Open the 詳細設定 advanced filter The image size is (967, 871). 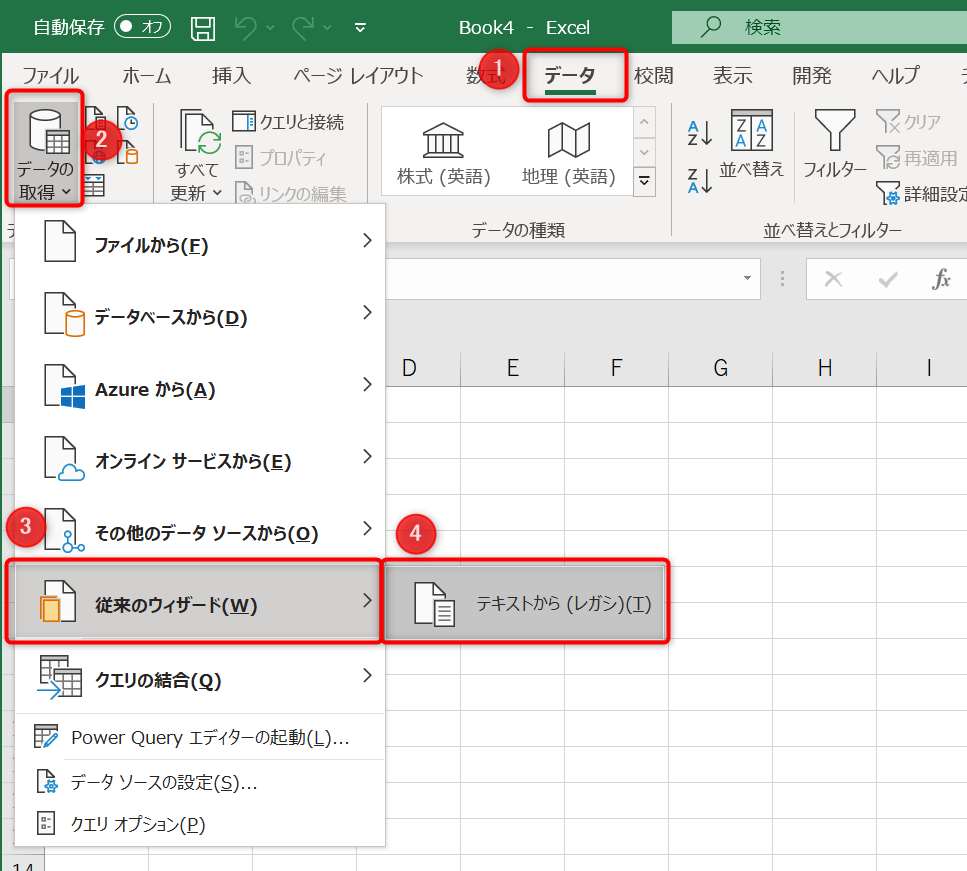[x=921, y=194]
